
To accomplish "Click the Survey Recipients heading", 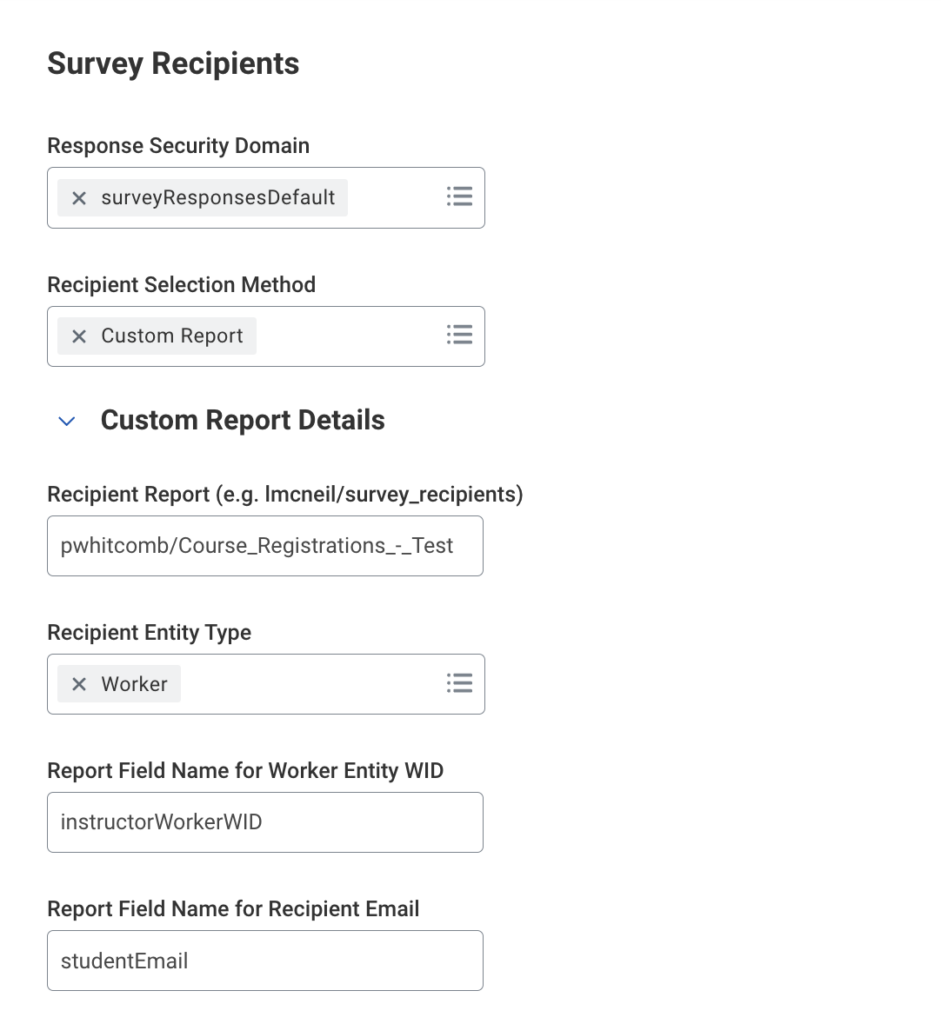I will [x=173, y=64].
